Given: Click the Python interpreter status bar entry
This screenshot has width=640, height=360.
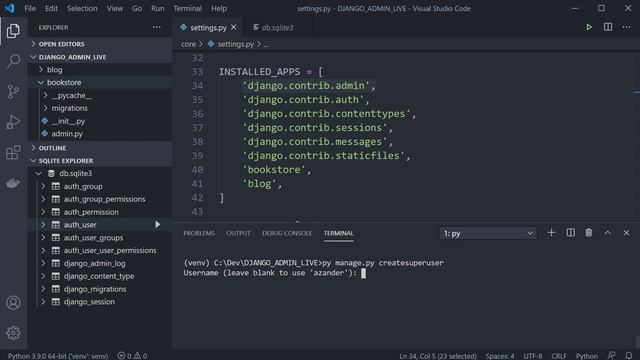Looking at the screenshot, I should [58, 356].
